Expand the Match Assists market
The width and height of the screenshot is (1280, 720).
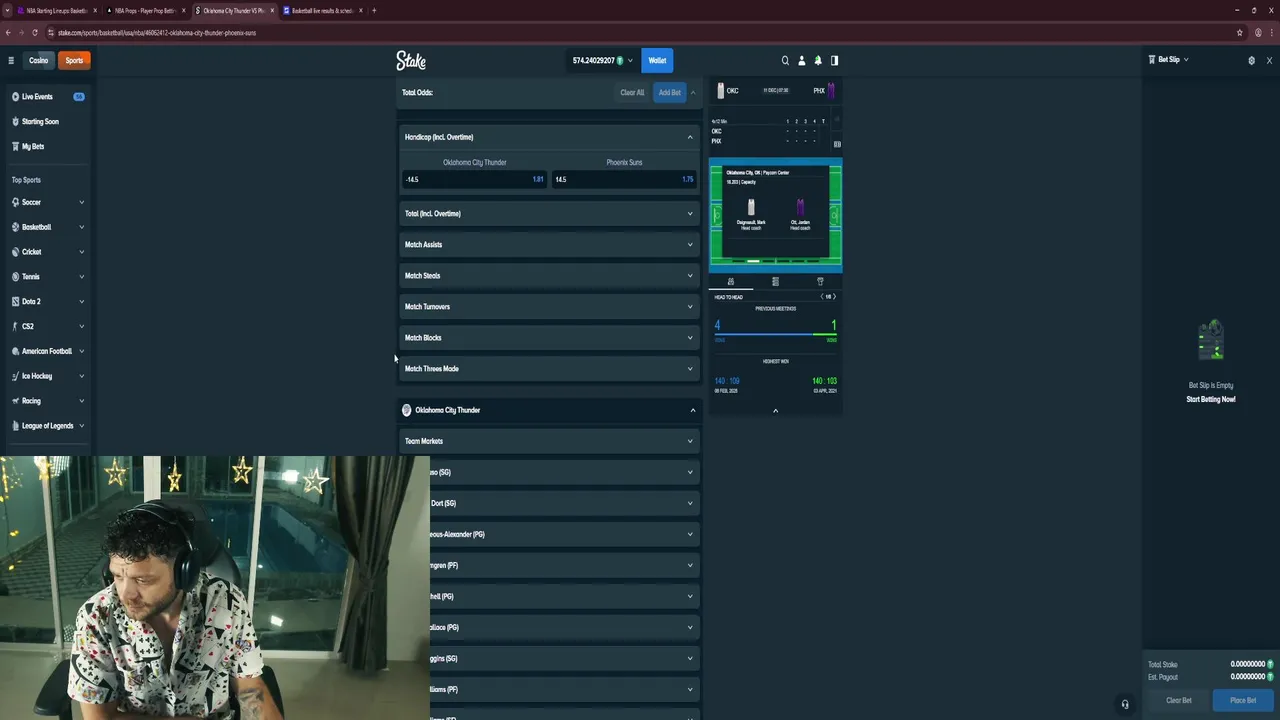pyautogui.click(x=549, y=244)
